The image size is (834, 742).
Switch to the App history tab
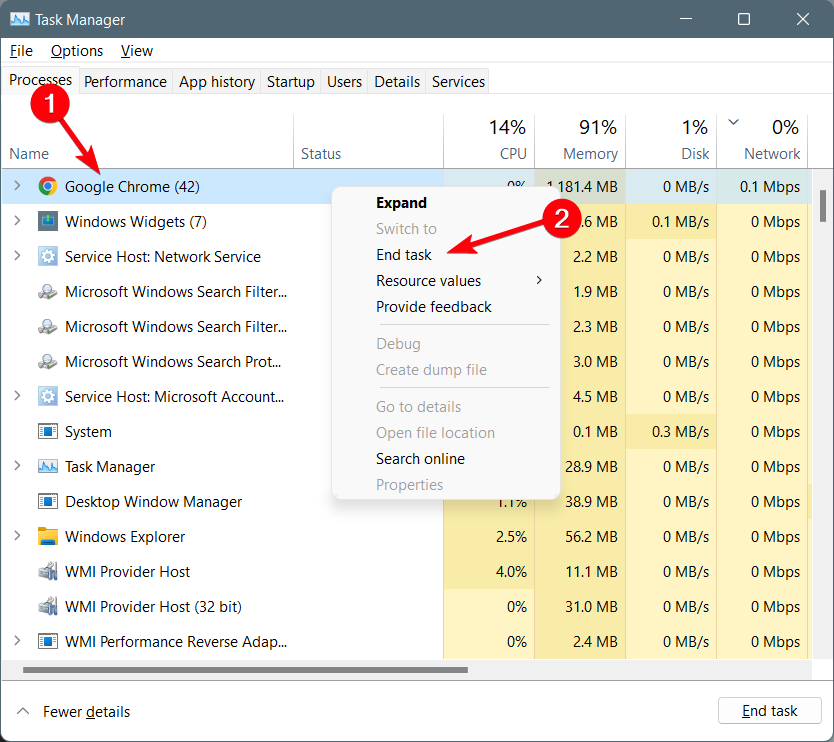pyautogui.click(x=217, y=81)
